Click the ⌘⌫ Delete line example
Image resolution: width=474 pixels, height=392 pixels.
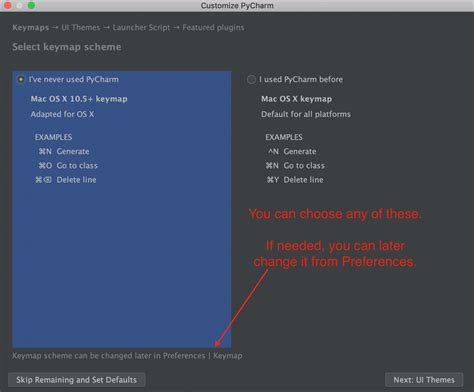(x=66, y=180)
